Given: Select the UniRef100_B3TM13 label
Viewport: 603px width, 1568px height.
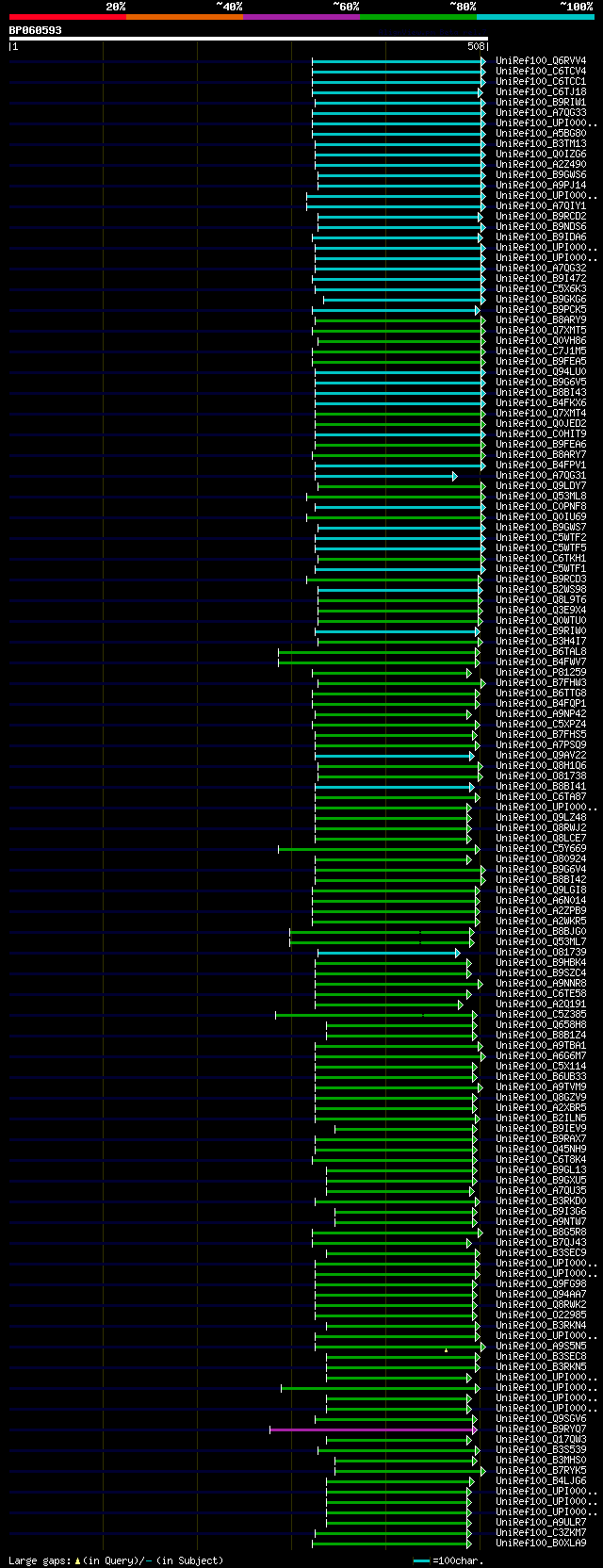Looking at the screenshot, I should pyautogui.click(x=541, y=144).
